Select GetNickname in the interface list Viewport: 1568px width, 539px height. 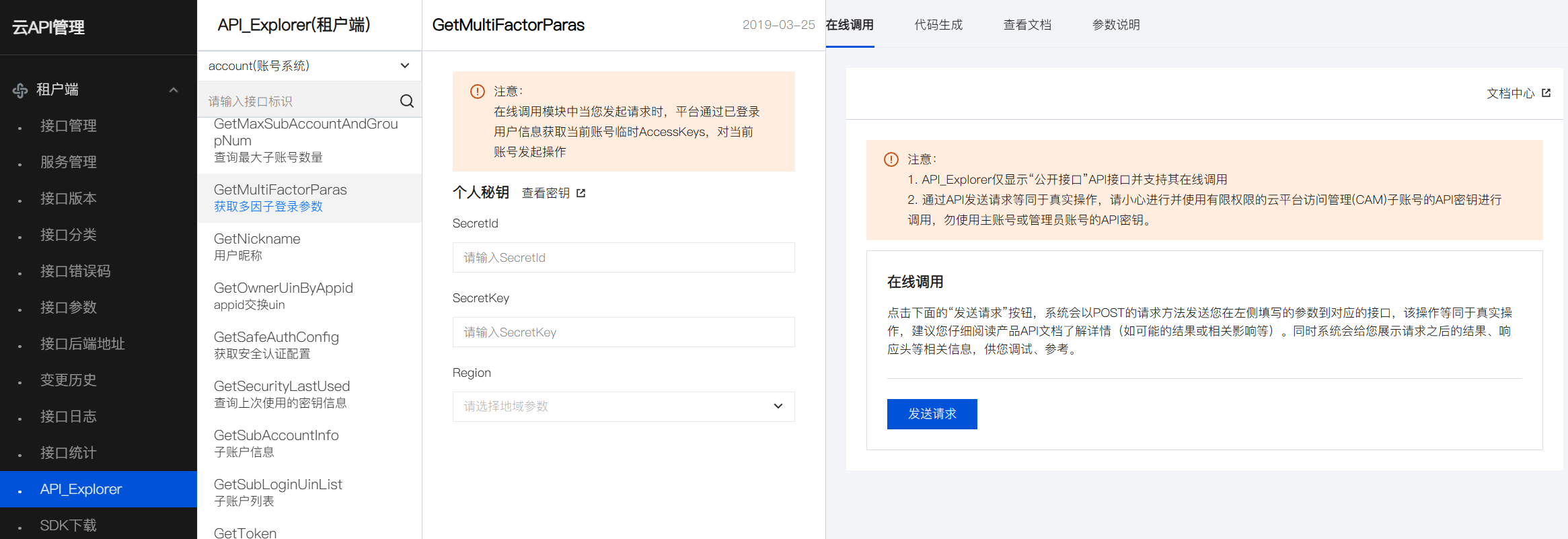257,246
